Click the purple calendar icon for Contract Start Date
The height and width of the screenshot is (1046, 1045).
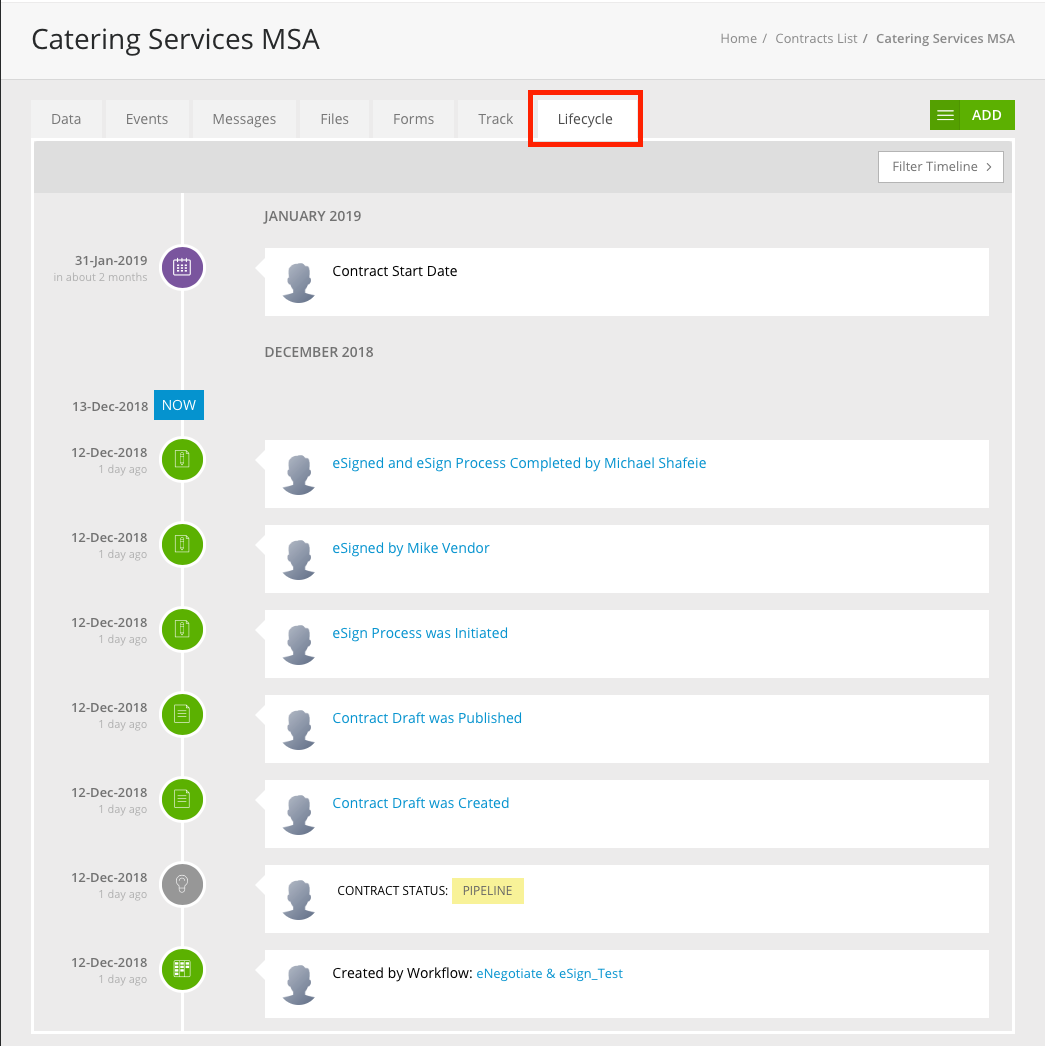pyautogui.click(x=182, y=268)
